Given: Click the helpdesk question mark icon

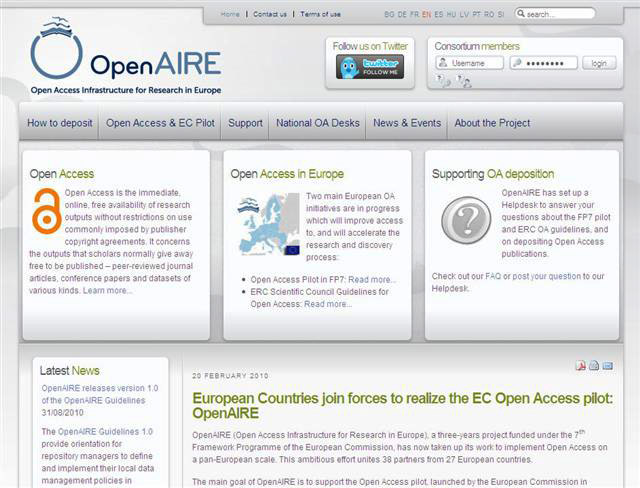Looking at the screenshot, I should point(466,220).
